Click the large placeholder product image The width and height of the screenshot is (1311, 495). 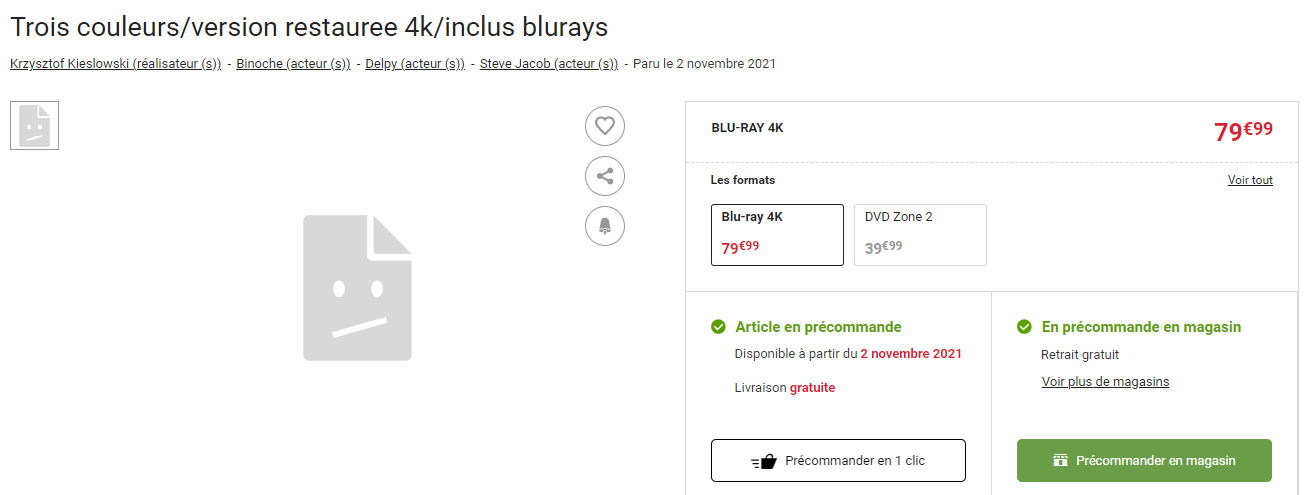[x=357, y=288]
